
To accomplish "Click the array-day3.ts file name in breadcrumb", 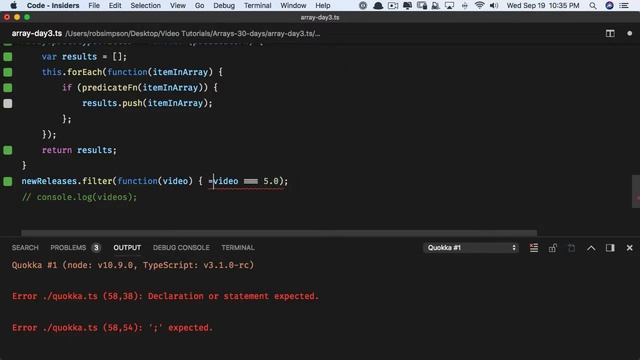I will tap(37, 33).
